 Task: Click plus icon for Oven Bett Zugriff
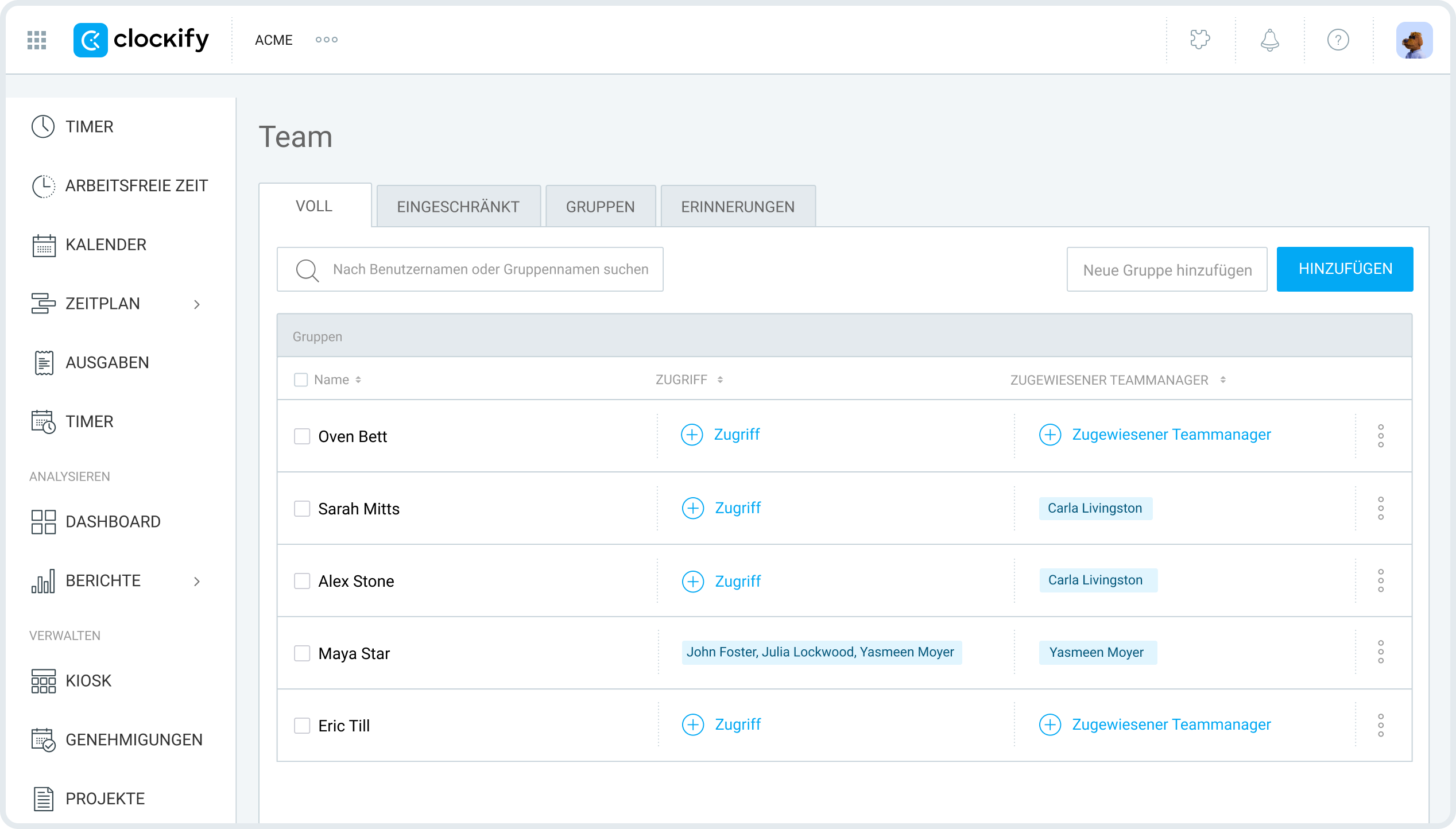click(x=691, y=435)
